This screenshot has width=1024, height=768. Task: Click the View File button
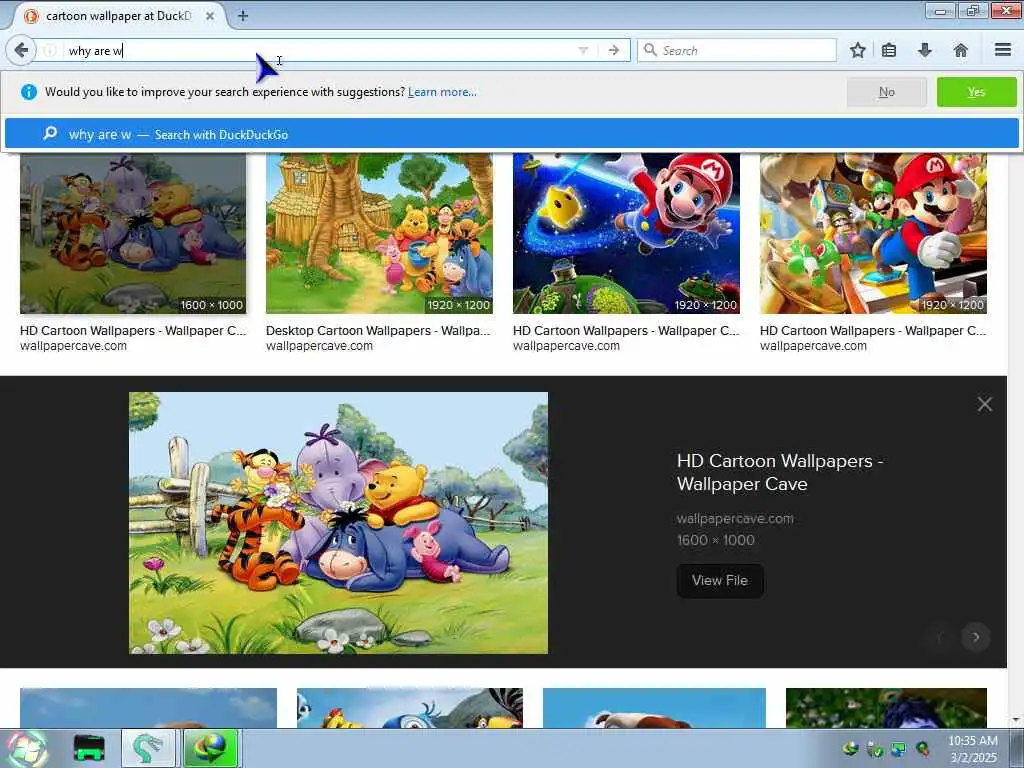720,581
